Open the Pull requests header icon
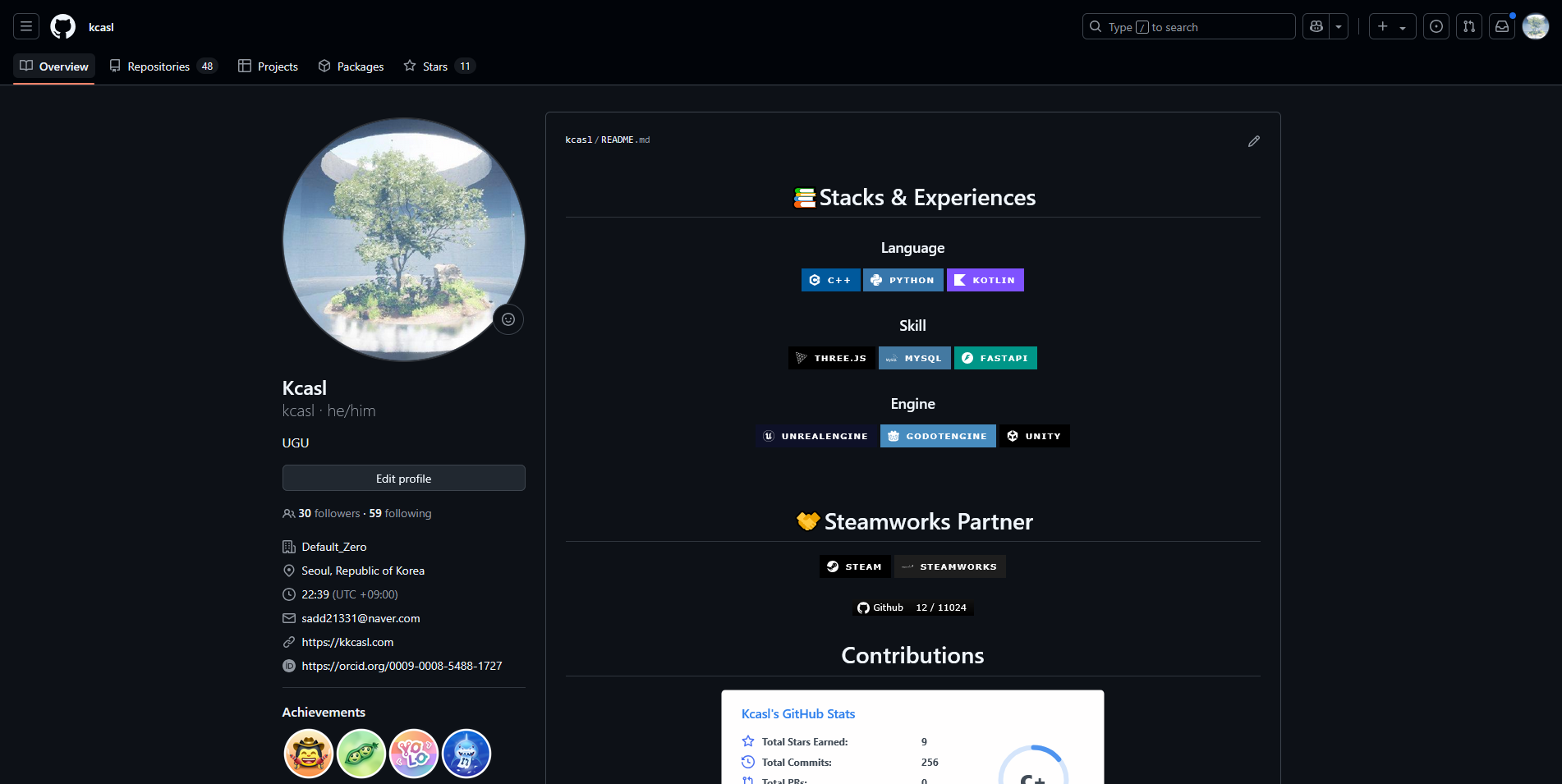 click(1469, 26)
